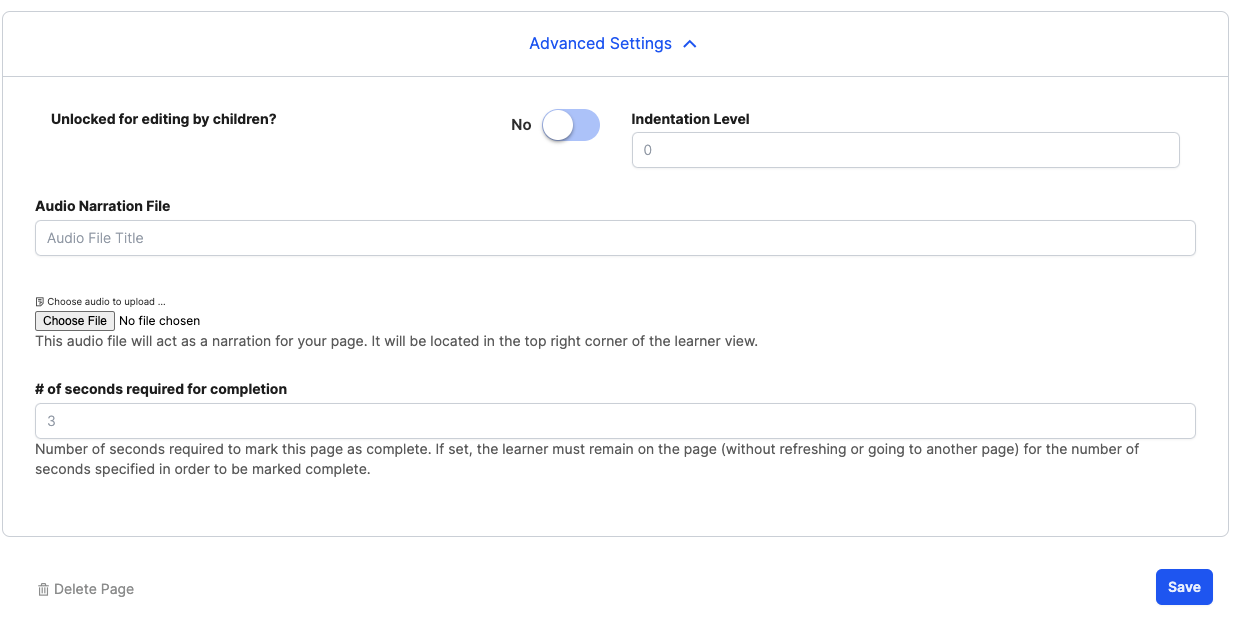Toggle Unlocked for editing by children switch
This screenshot has height=620, width=1237.
point(571,125)
